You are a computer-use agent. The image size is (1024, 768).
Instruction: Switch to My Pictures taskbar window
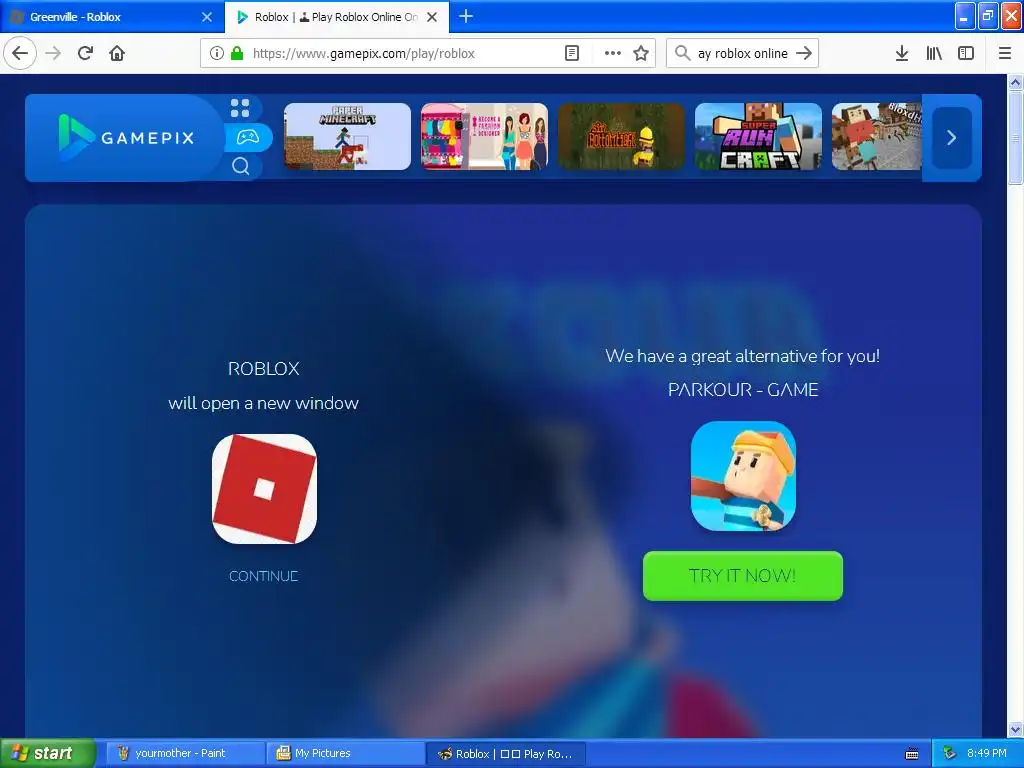pos(345,754)
